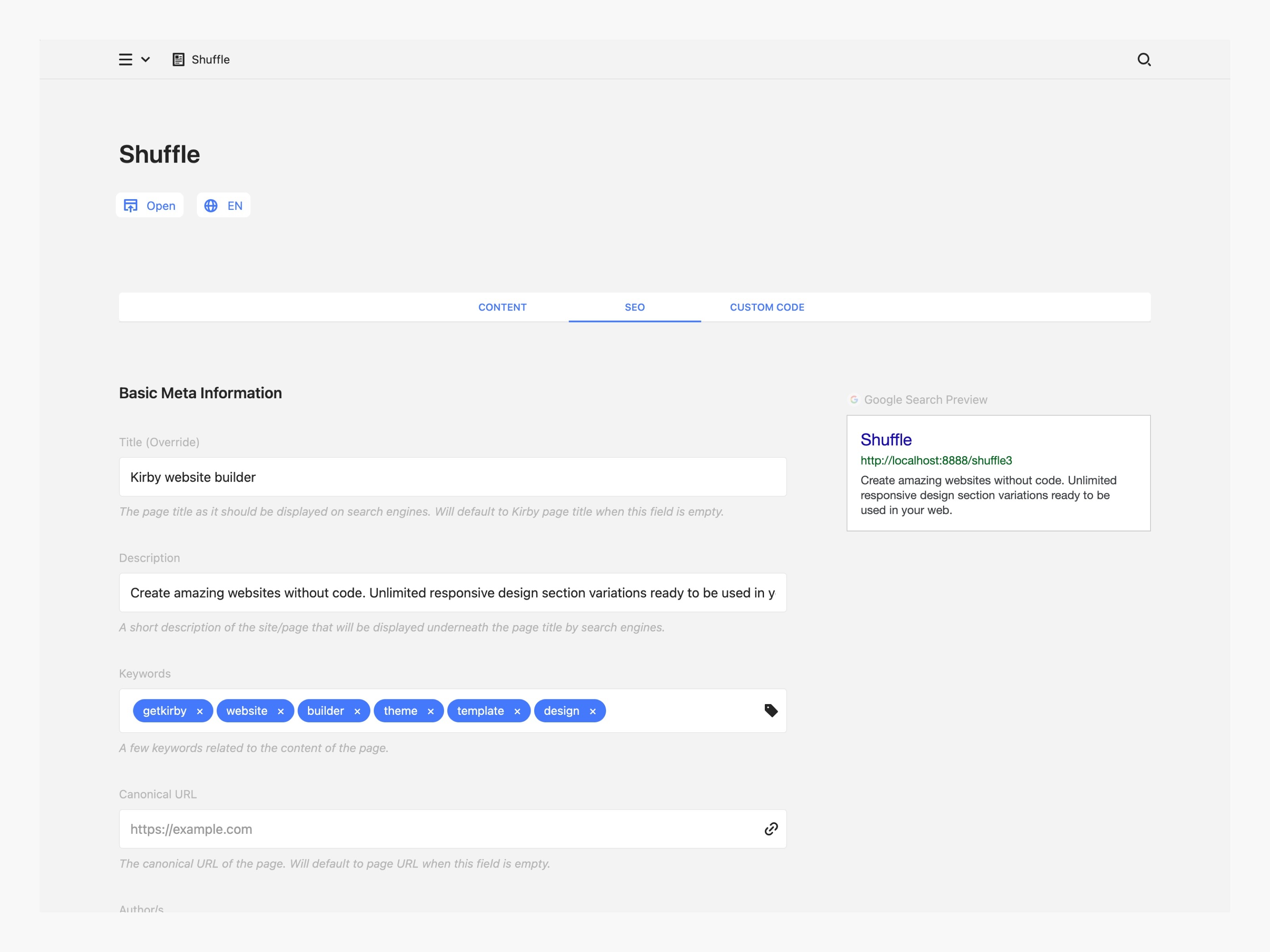Remove the website keyword tag
1270x952 pixels.
(x=281, y=712)
